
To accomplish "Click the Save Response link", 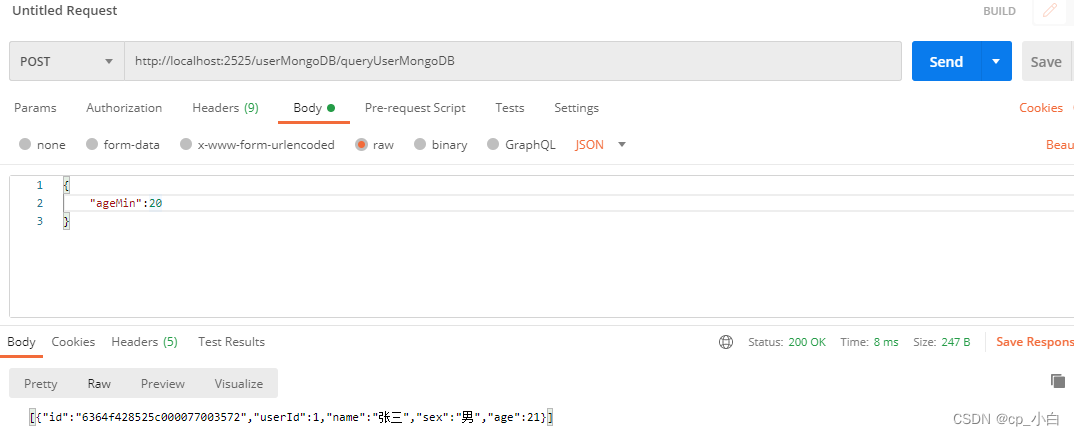I will pos(1034,342).
